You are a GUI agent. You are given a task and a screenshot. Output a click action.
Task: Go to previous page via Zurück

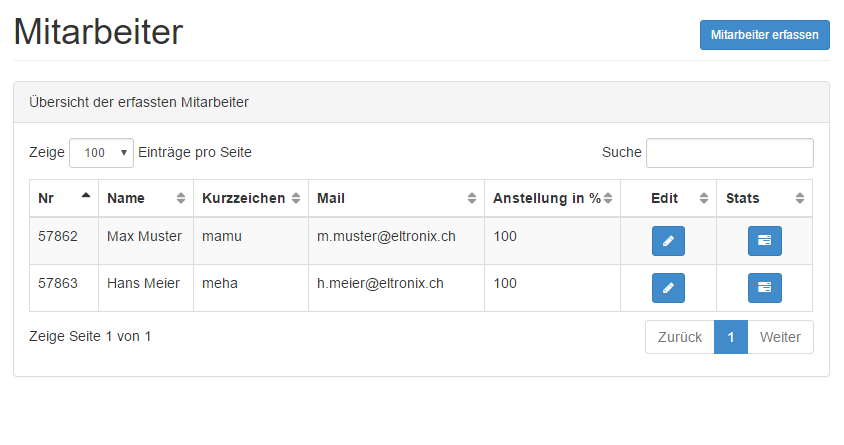pos(680,337)
